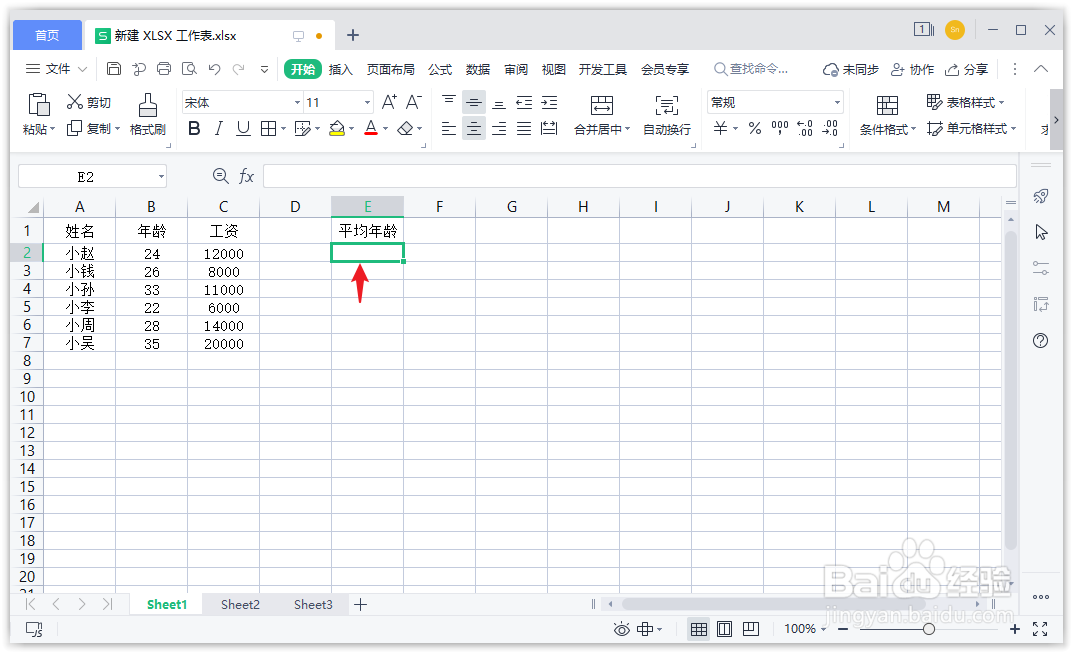Screen dimensions: 1073x653
Task: Toggle middle vertical alignment
Action: click(x=474, y=102)
